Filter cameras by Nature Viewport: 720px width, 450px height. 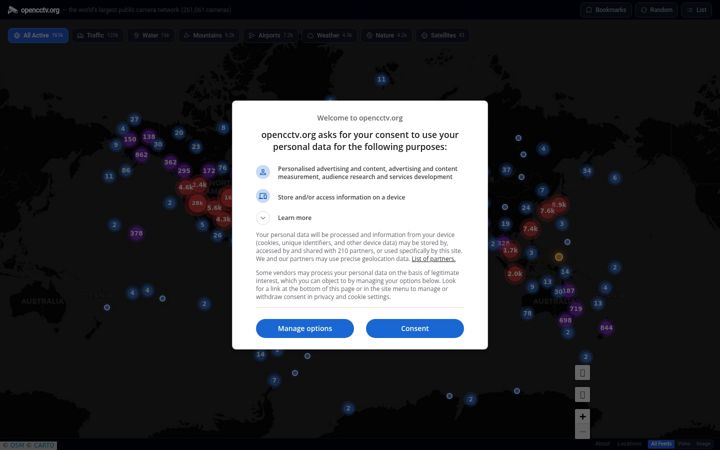tap(386, 35)
